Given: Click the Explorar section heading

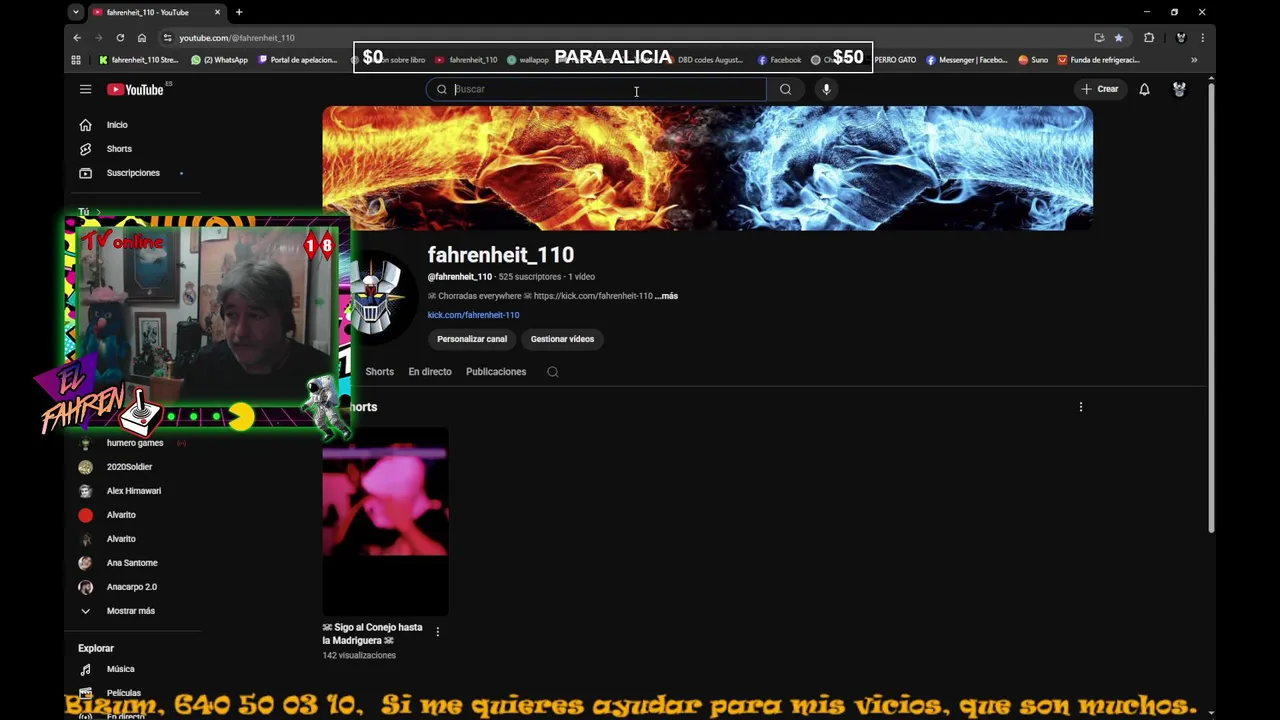Looking at the screenshot, I should click(x=96, y=648).
